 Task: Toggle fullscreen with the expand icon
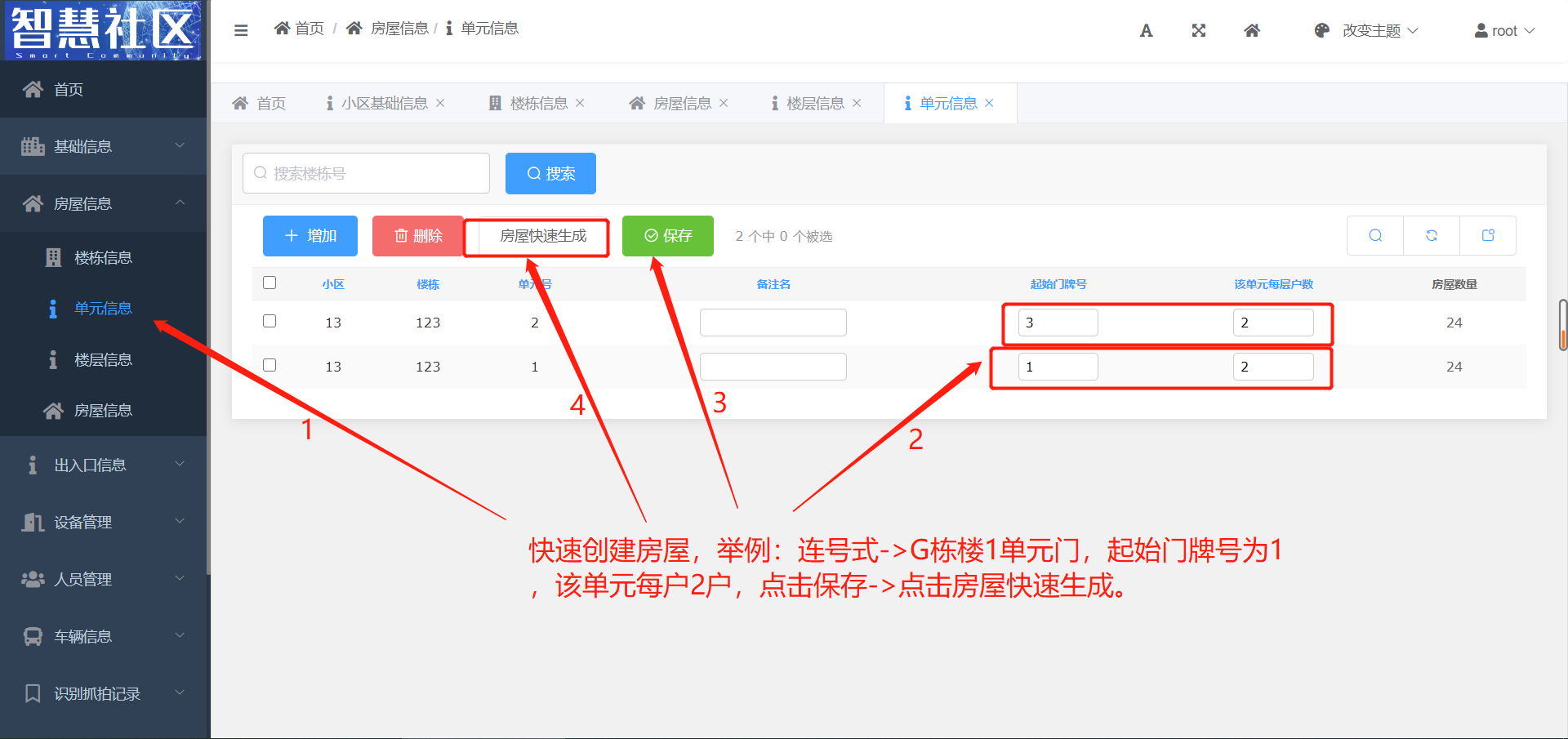tap(1198, 31)
